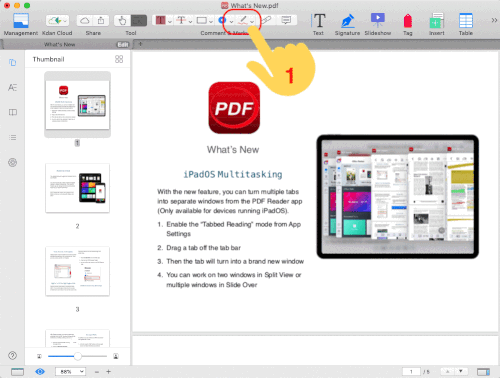Zoom out with the minus button
Image resolution: width=500 pixels, height=378 pixels.
tap(97, 372)
